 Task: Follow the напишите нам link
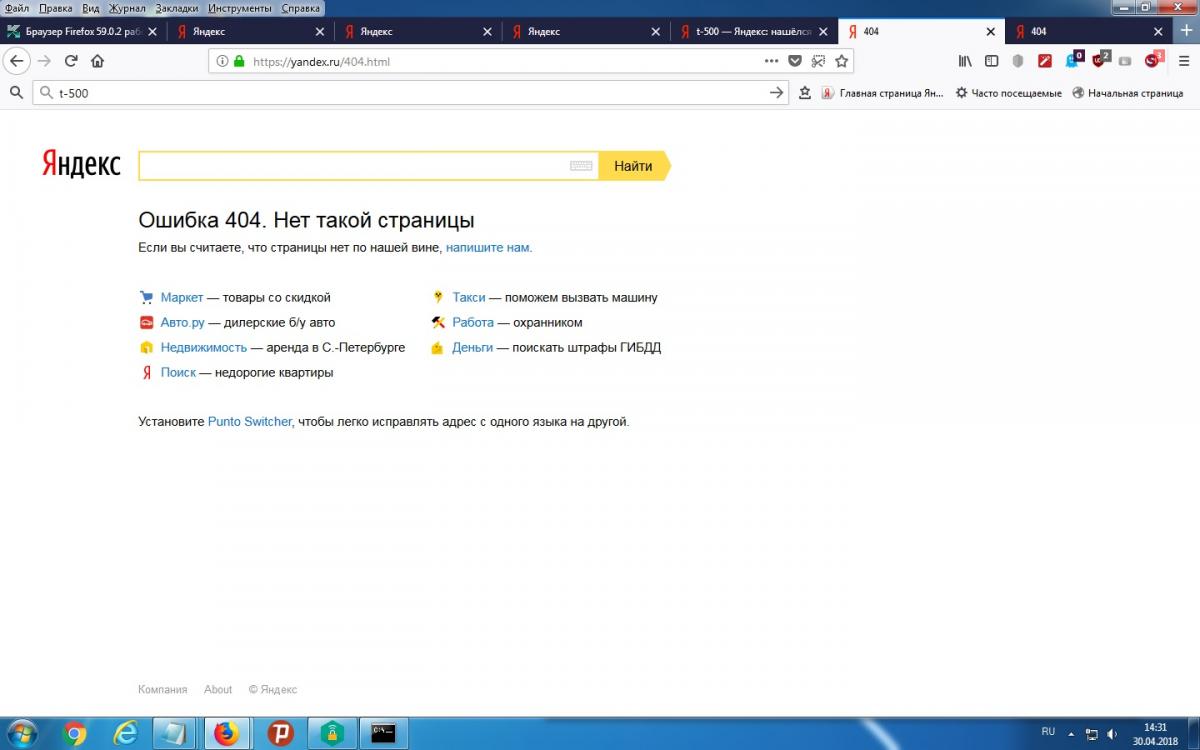coord(487,247)
